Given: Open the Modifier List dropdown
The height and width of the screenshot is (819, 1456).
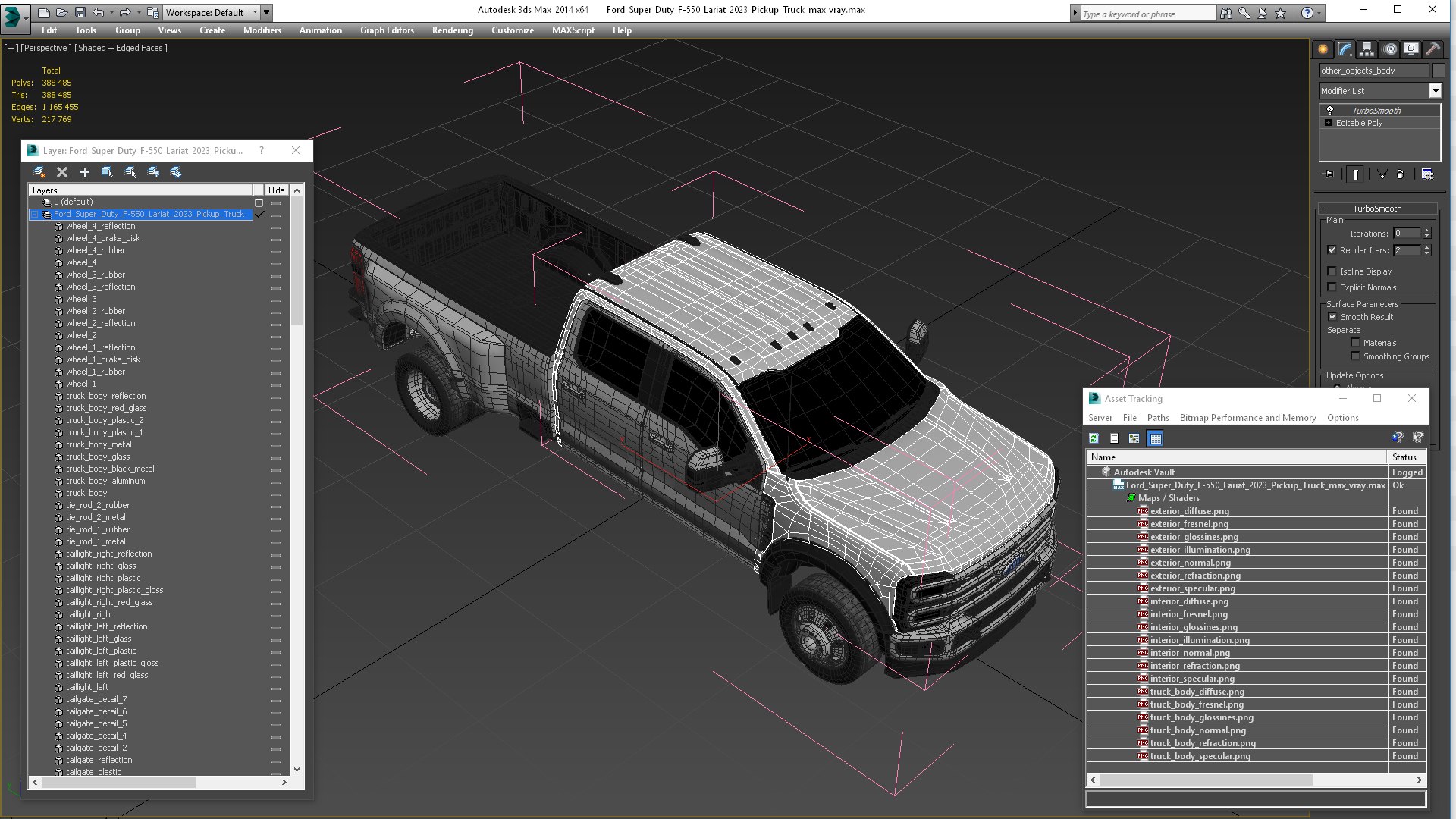Looking at the screenshot, I should pyautogui.click(x=1435, y=91).
